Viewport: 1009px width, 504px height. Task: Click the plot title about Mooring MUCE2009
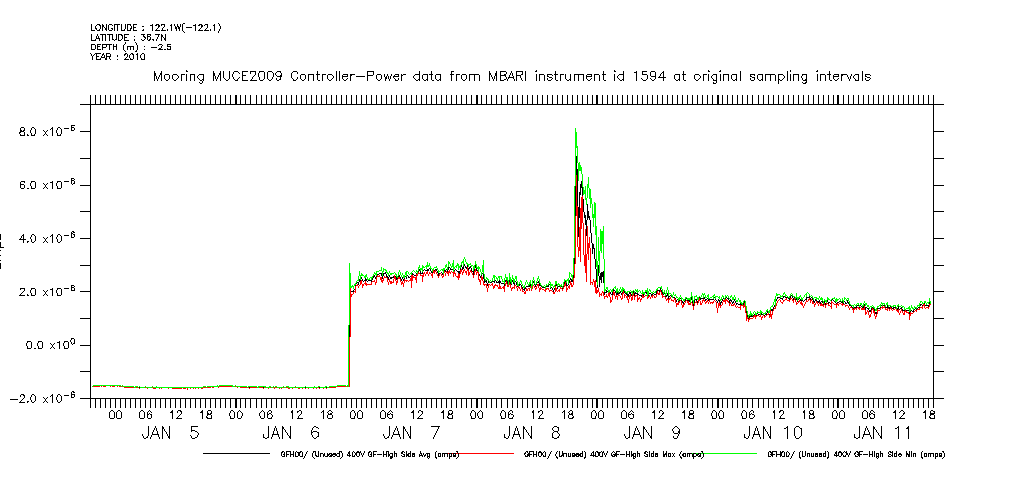(x=510, y=76)
